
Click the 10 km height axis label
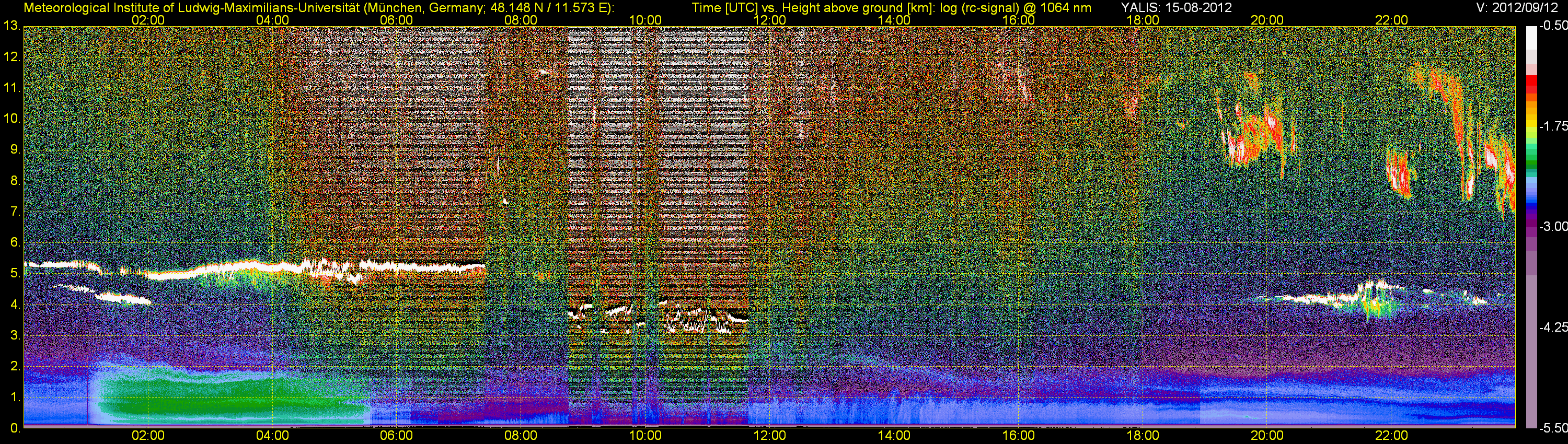(x=11, y=119)
